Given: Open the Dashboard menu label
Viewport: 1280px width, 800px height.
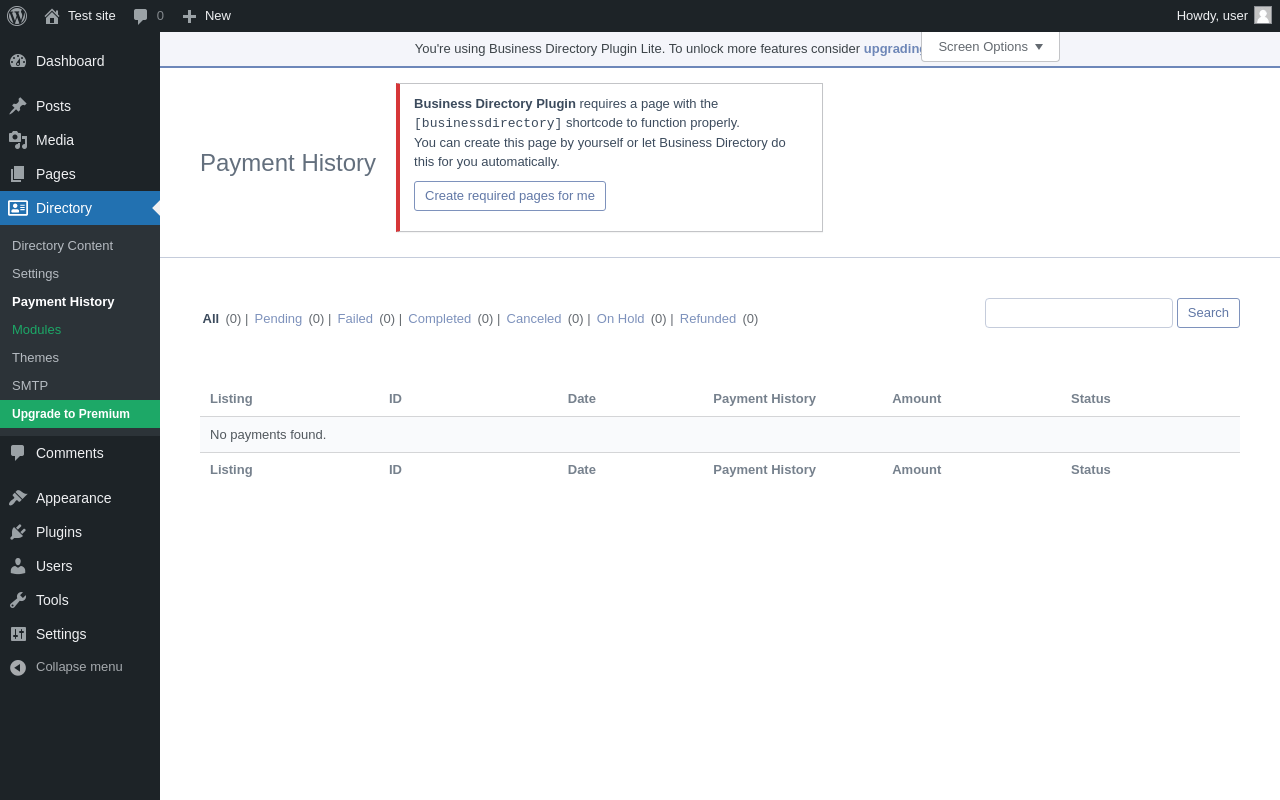Looking at the screenshot, I should pyautogui.click(x=70, y=61).
